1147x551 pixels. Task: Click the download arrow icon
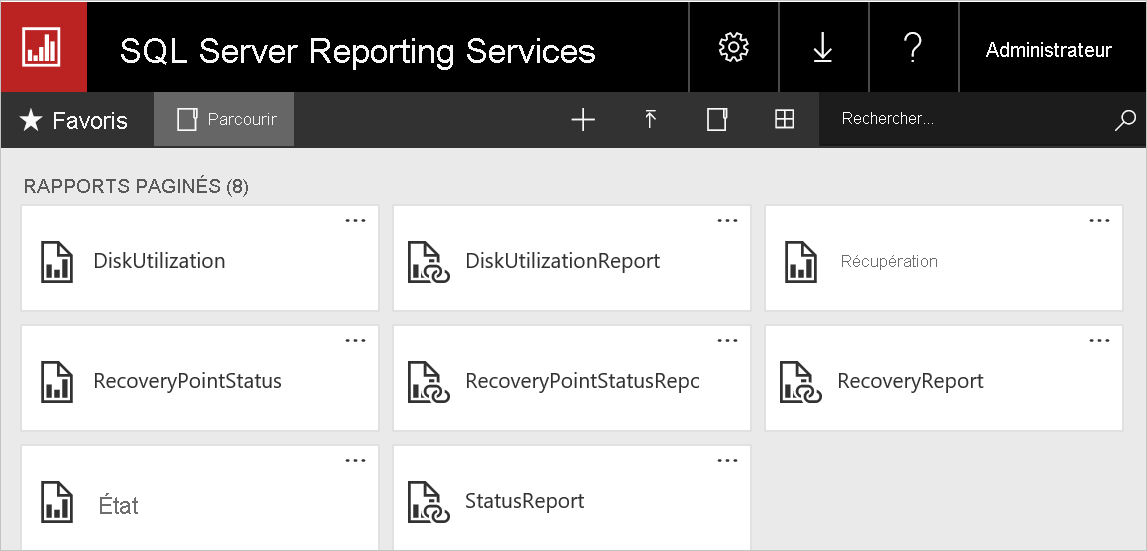coord(823,47)
